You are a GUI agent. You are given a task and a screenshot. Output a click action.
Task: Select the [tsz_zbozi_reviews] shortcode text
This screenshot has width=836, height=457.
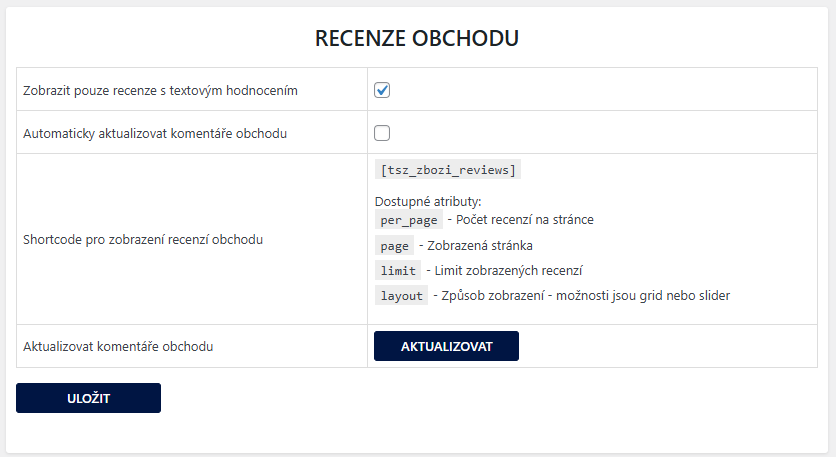pos(448,170)
